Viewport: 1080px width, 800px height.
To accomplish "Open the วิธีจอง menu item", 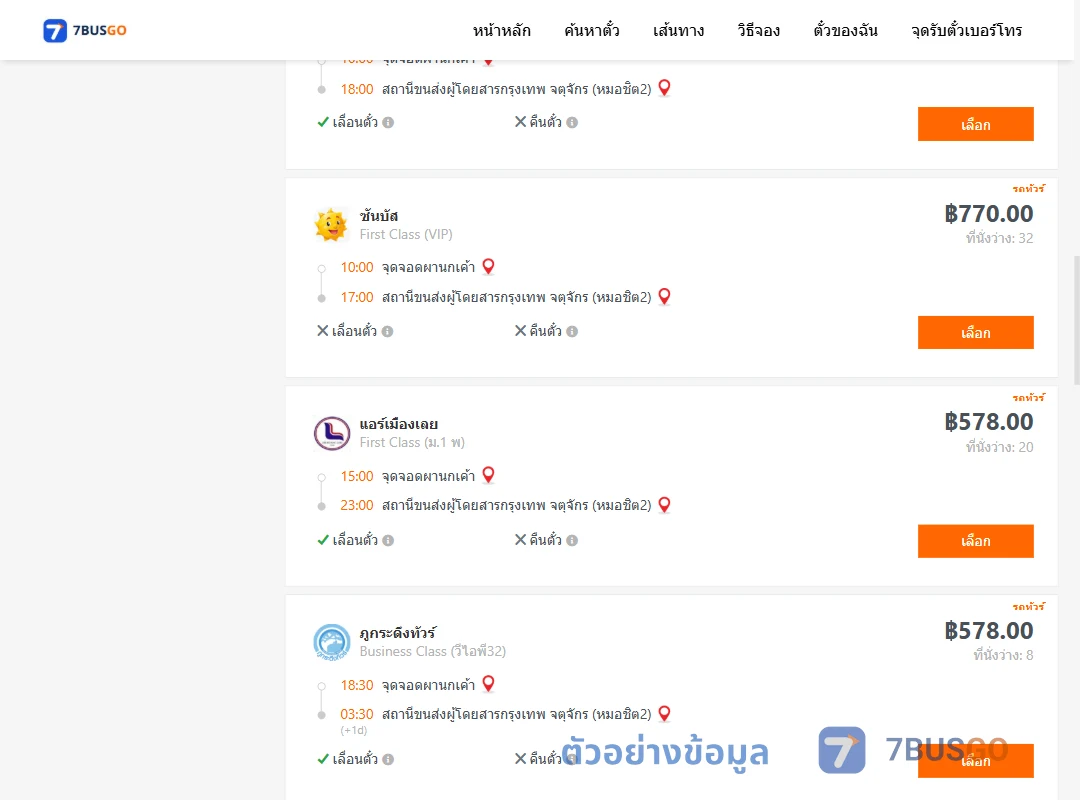I will click(758, 30).
